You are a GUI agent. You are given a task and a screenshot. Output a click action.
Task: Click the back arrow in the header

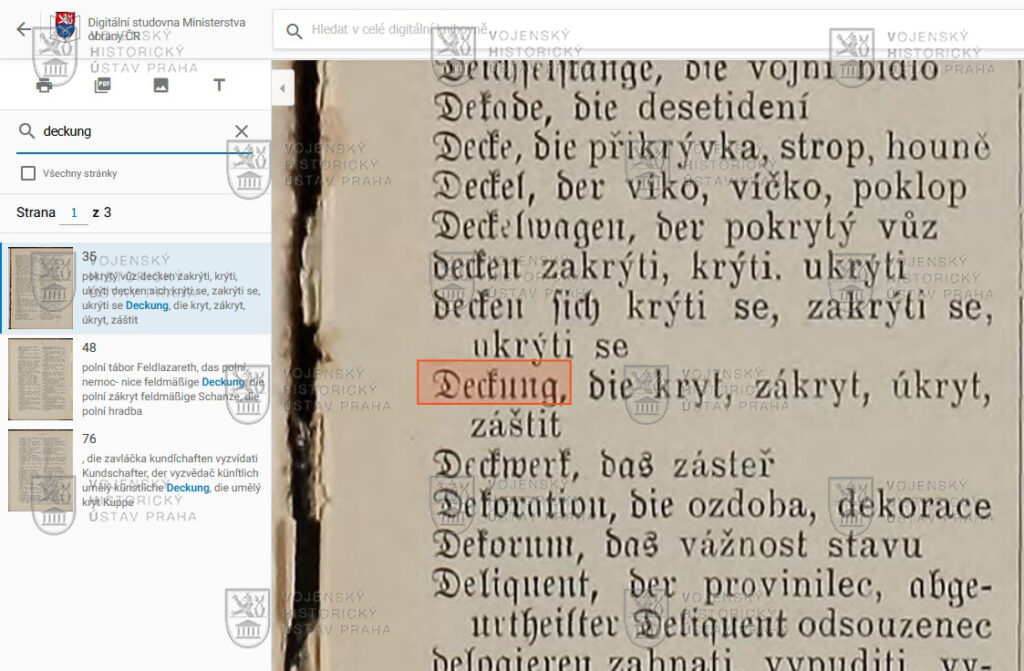[x=24, y=29]
